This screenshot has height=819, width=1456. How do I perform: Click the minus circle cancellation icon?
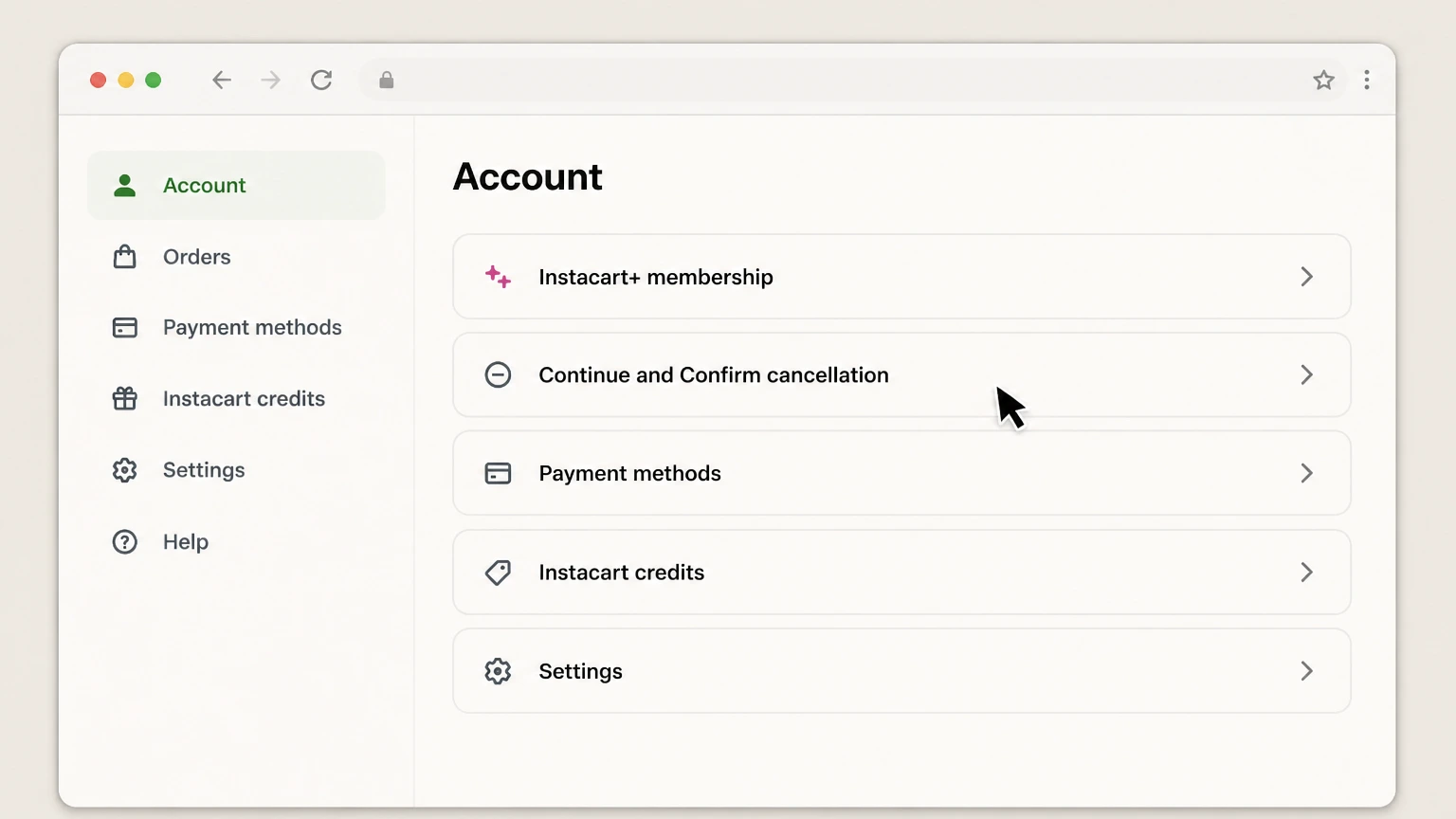coord(498,374)
